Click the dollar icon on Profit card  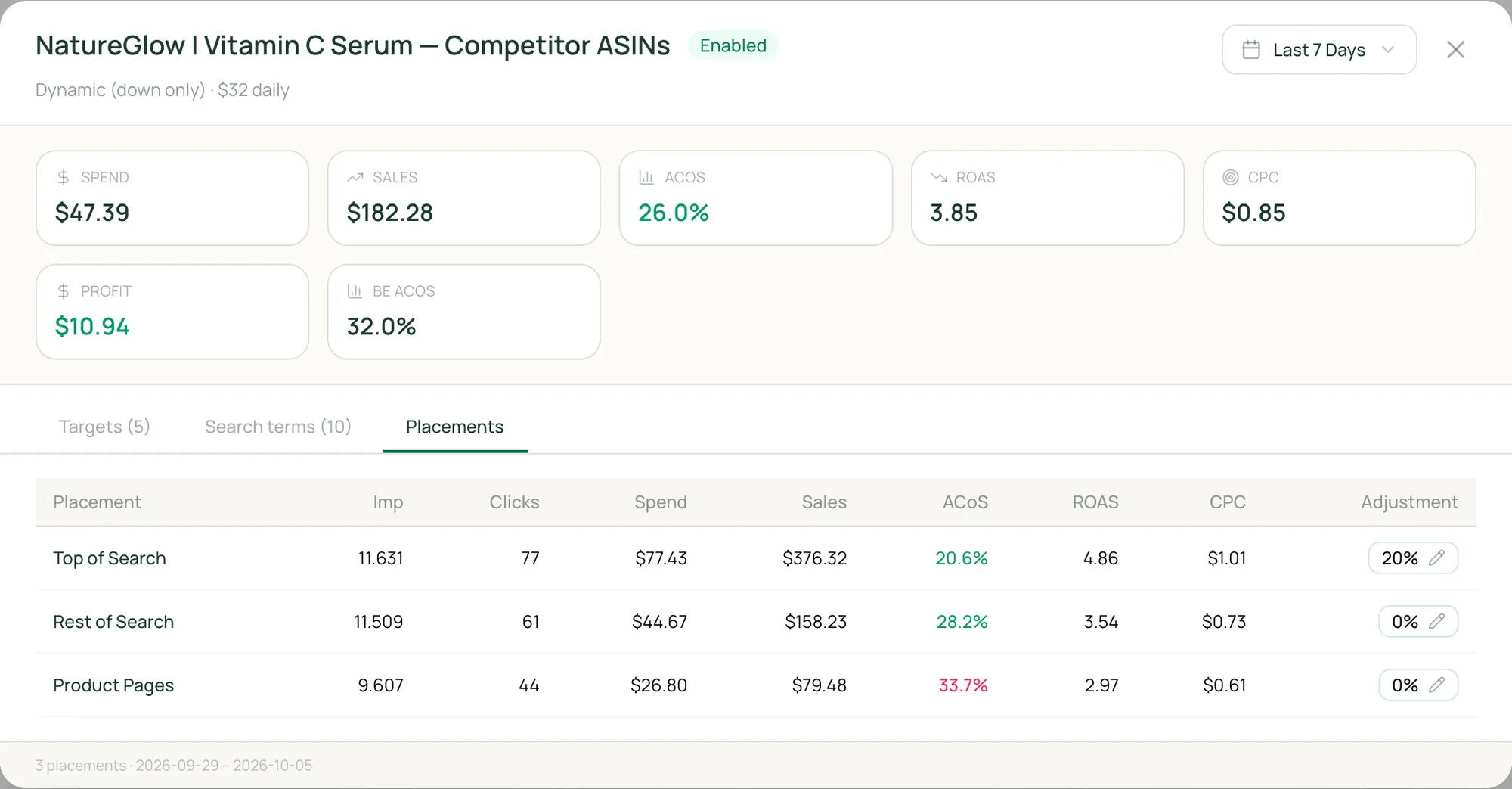[x=64, y=291]
